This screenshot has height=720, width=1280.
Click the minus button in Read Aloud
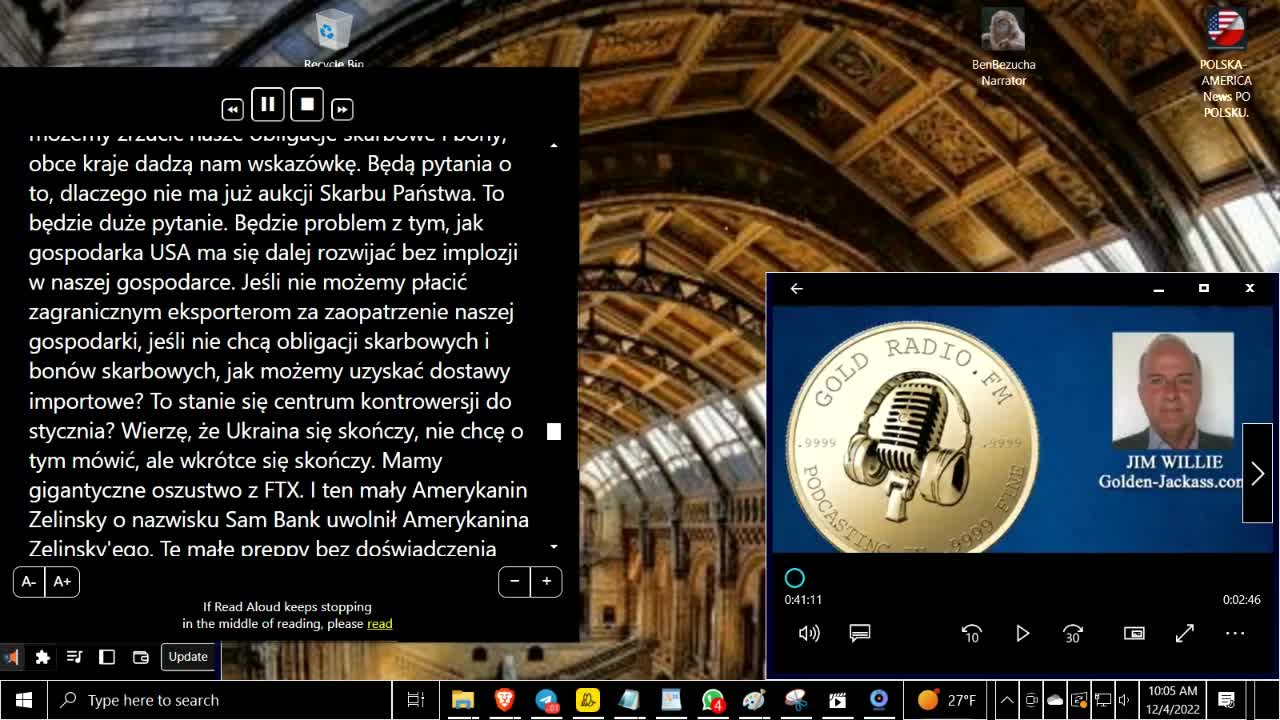tap(514, 581)
